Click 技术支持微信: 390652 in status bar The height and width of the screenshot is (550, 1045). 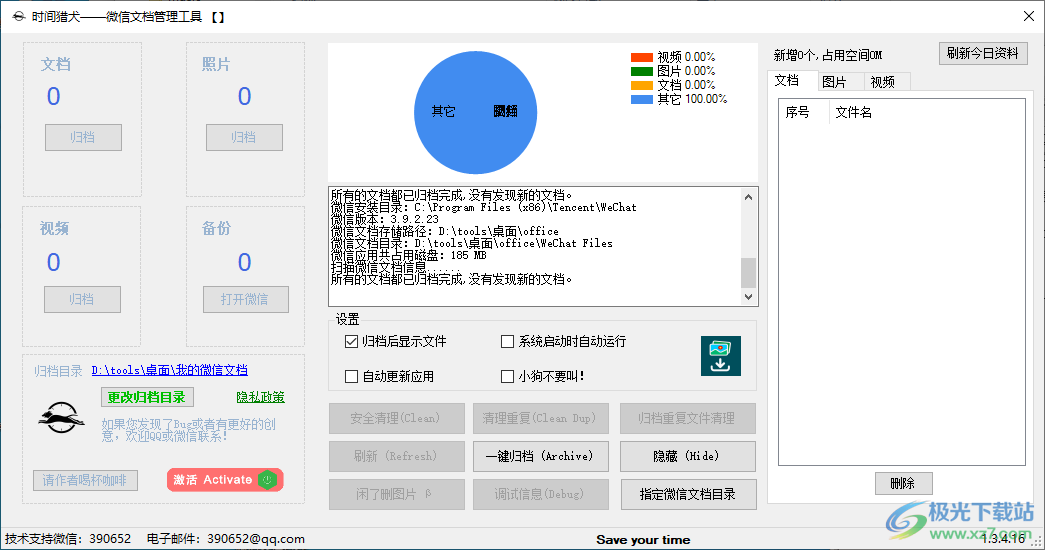click(x=68, y=539)
